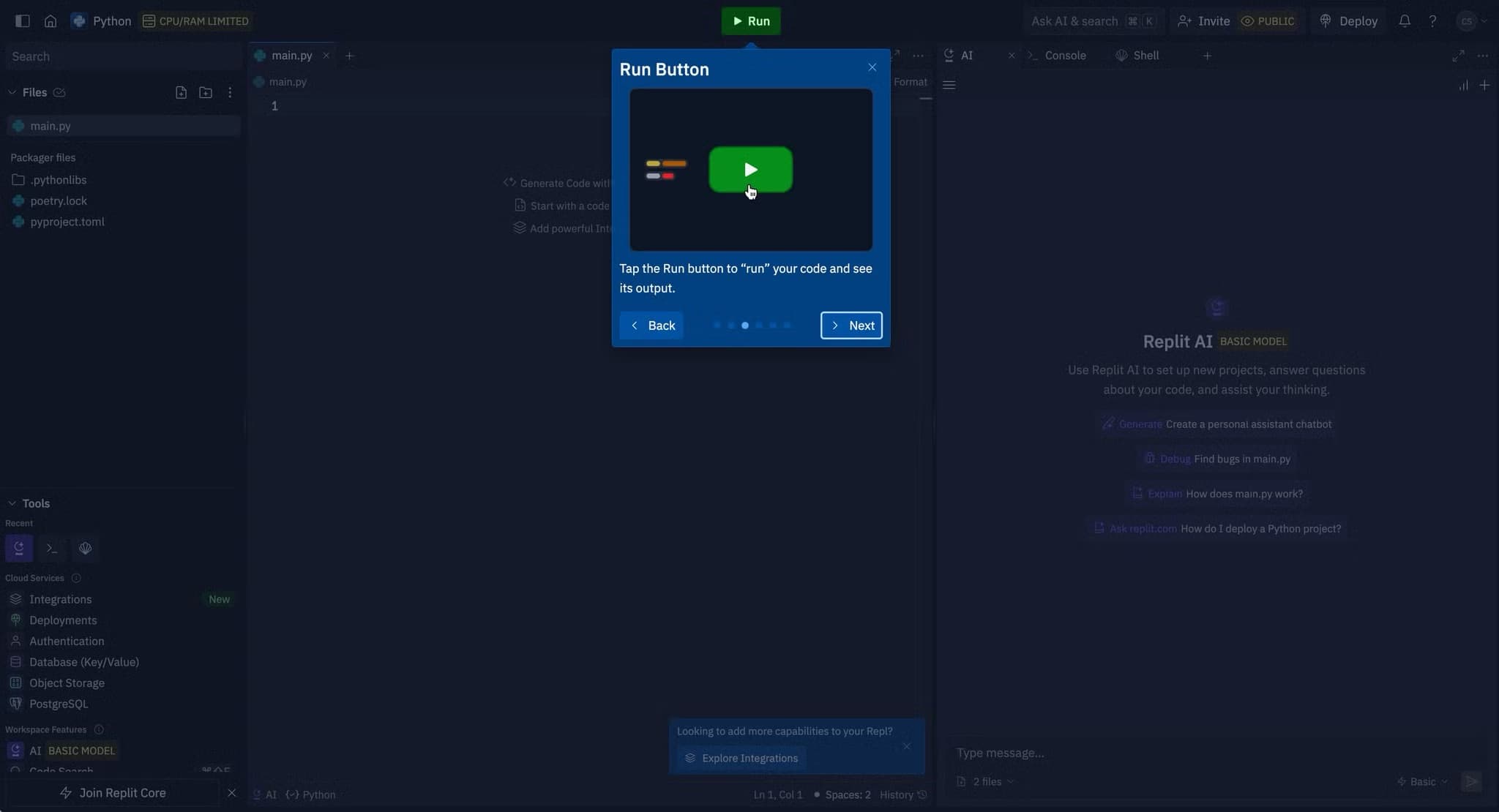
Task: Click the new file icon in Files
Action: point(181,92)
